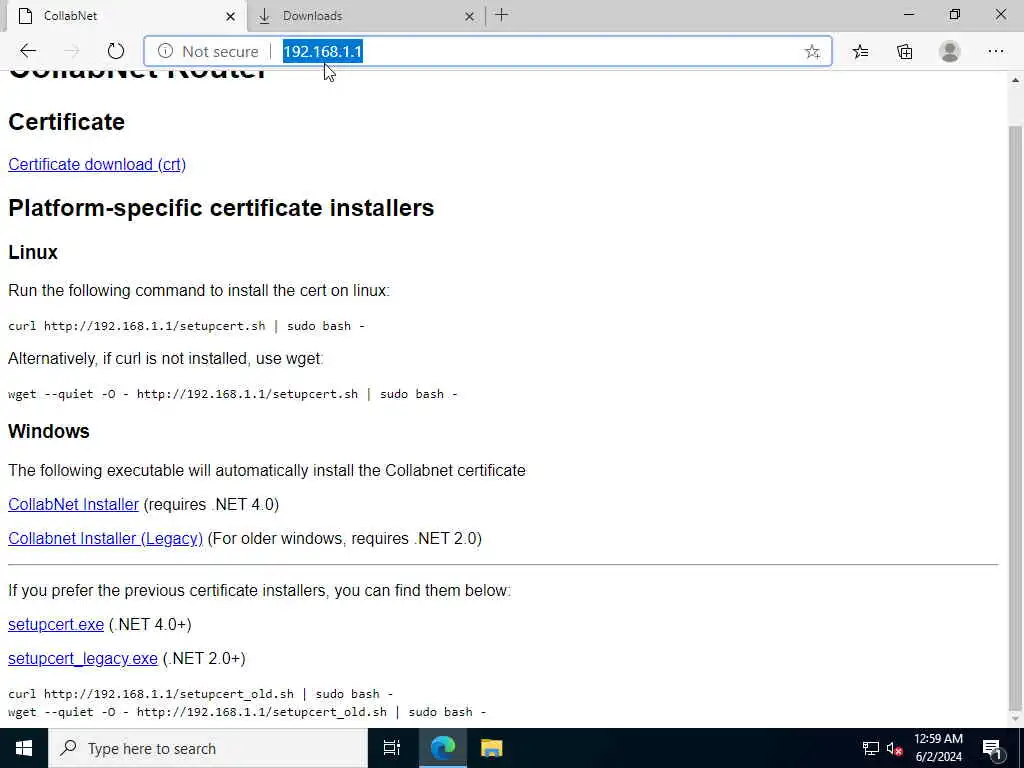Open Collabnet Installer (Legacy) link

pos(105,538)
